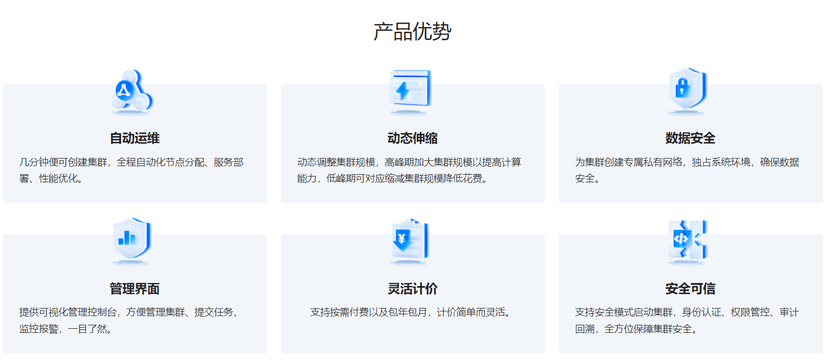828x360 pixels.
Task: Click description starting 提供可视化管理控制台
Action: pos(129,320)
